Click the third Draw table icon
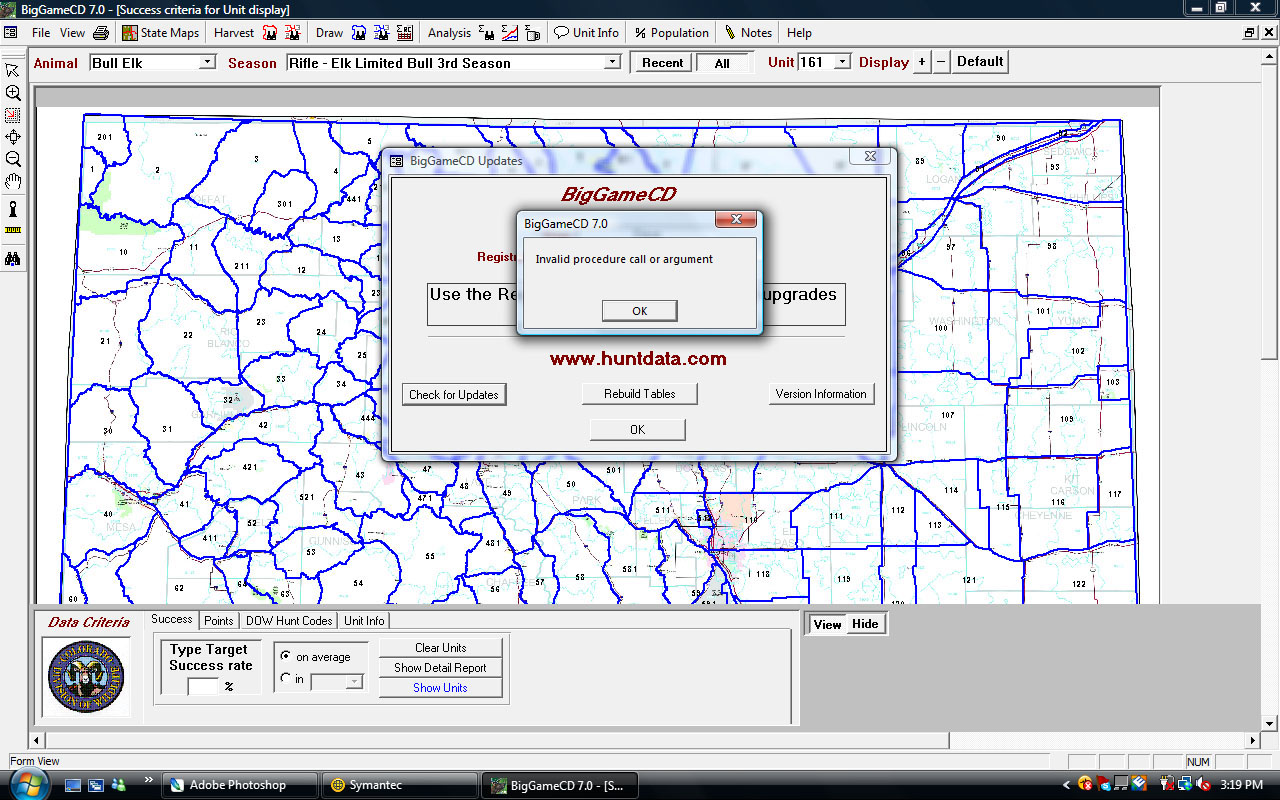Viewport: 1280px width, 800px height. 404,33
